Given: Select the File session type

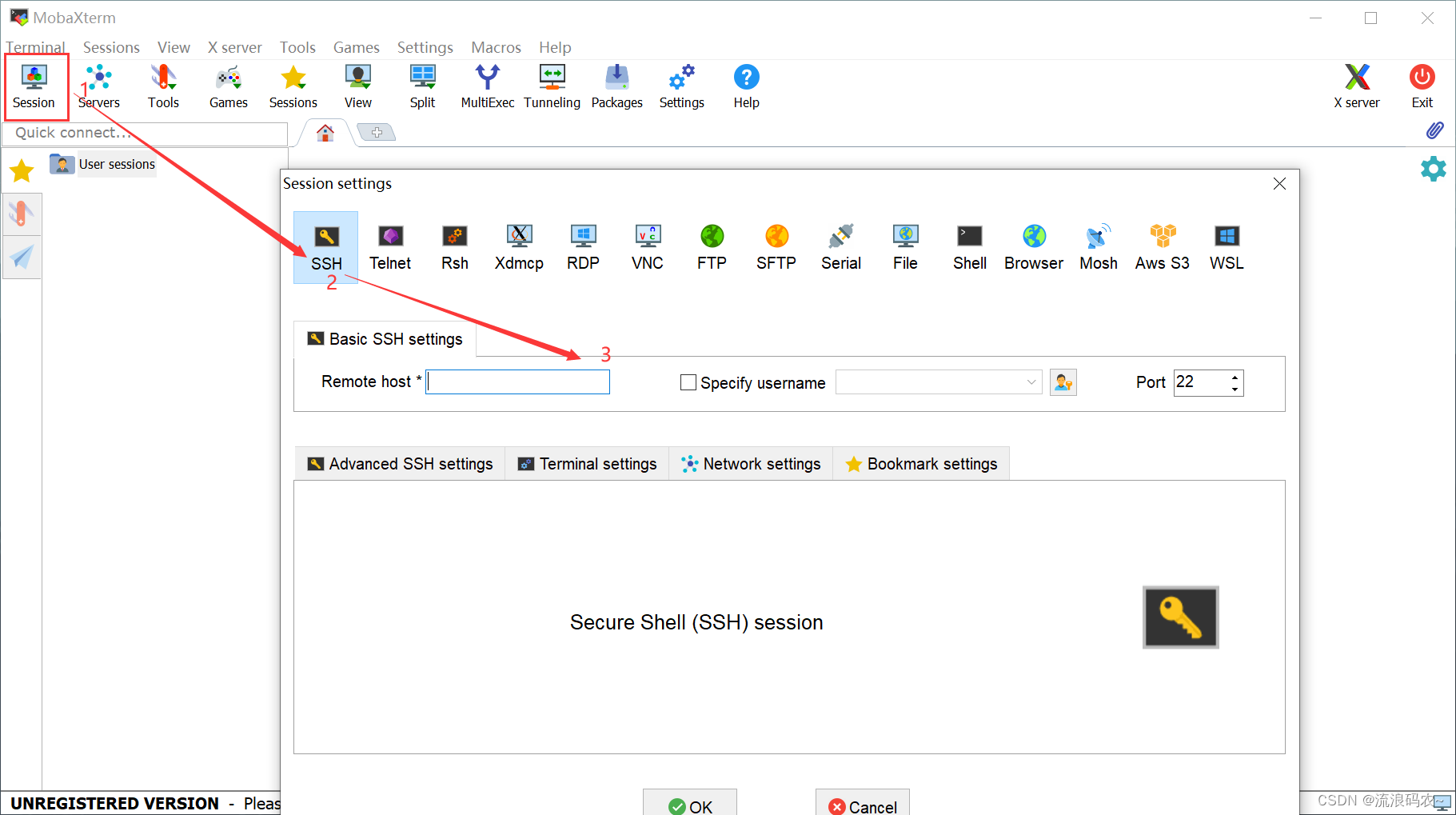Looking at the screenshot, I should pos(905,247).
